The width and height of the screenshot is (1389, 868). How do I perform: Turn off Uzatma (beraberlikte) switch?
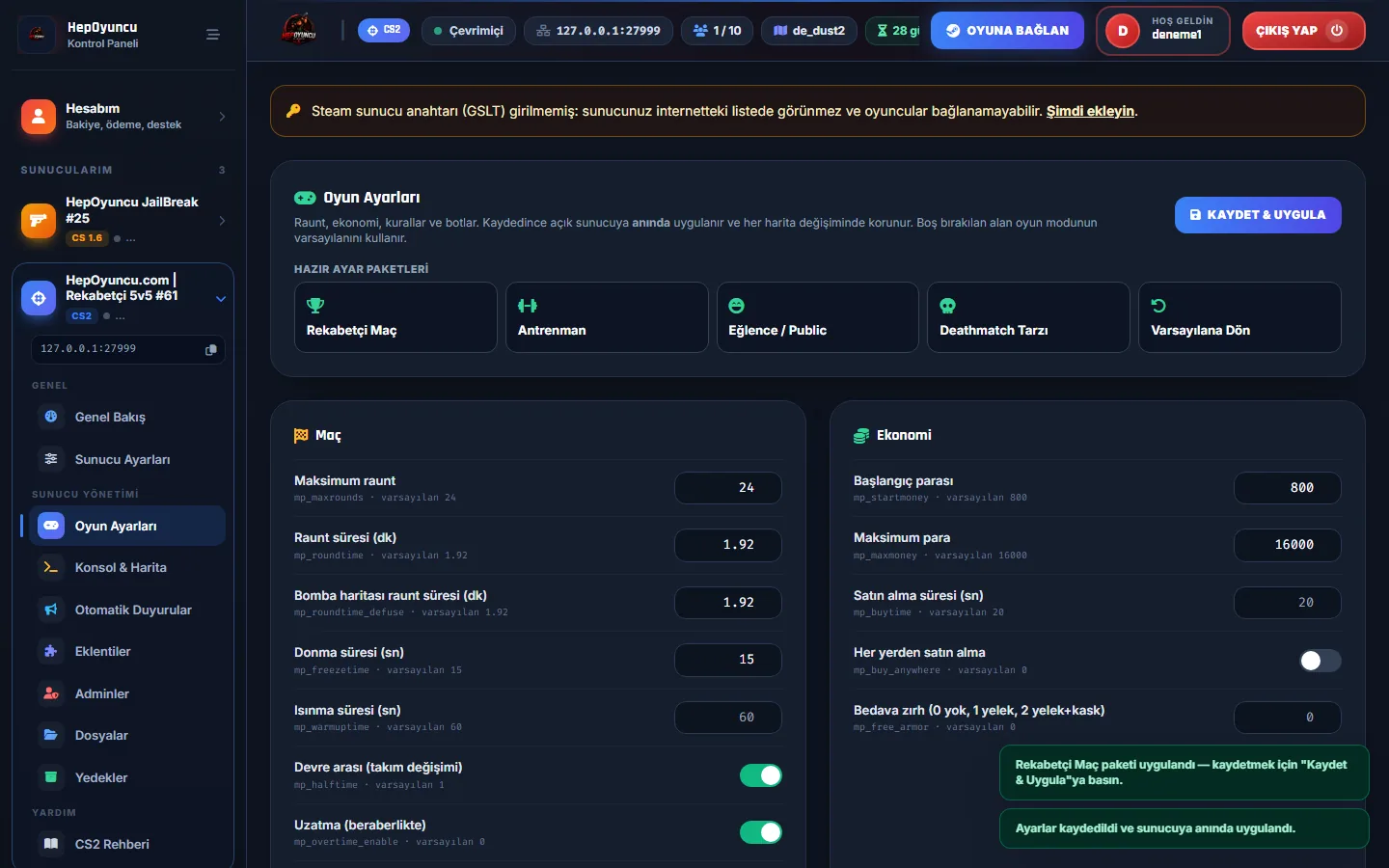pos(761,832)
